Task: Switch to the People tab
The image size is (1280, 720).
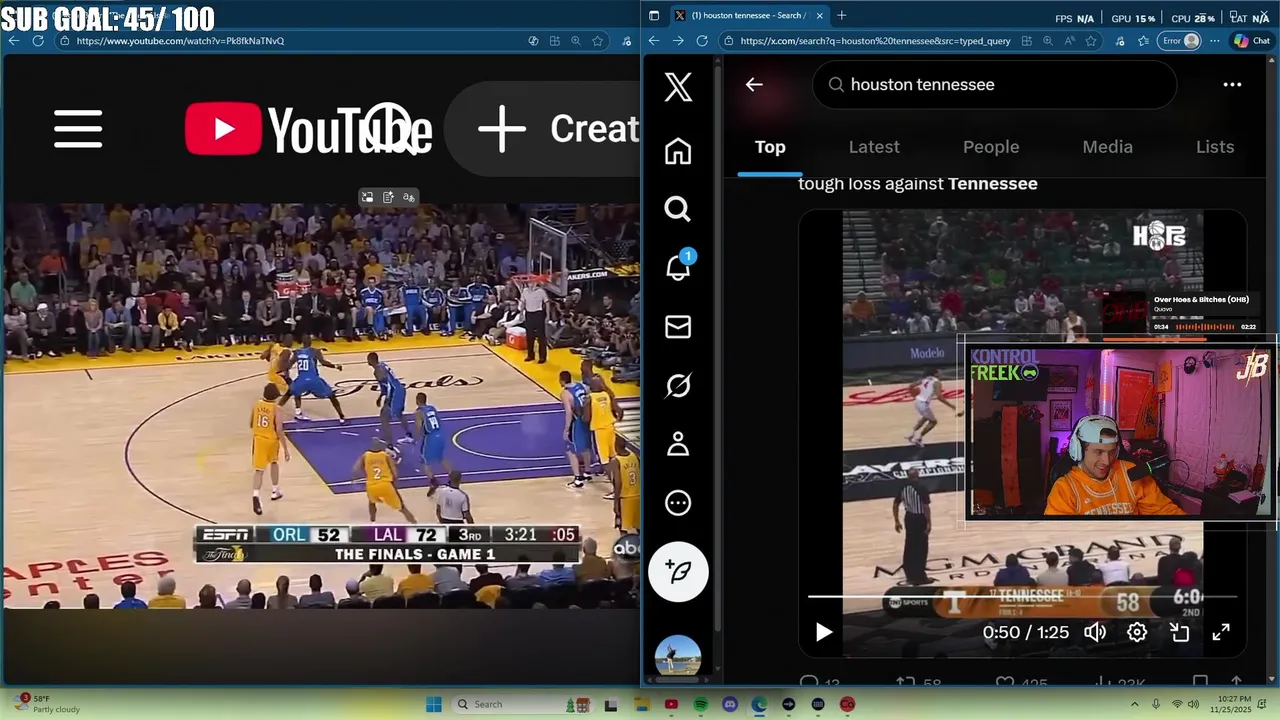Action: pos(991,147)
